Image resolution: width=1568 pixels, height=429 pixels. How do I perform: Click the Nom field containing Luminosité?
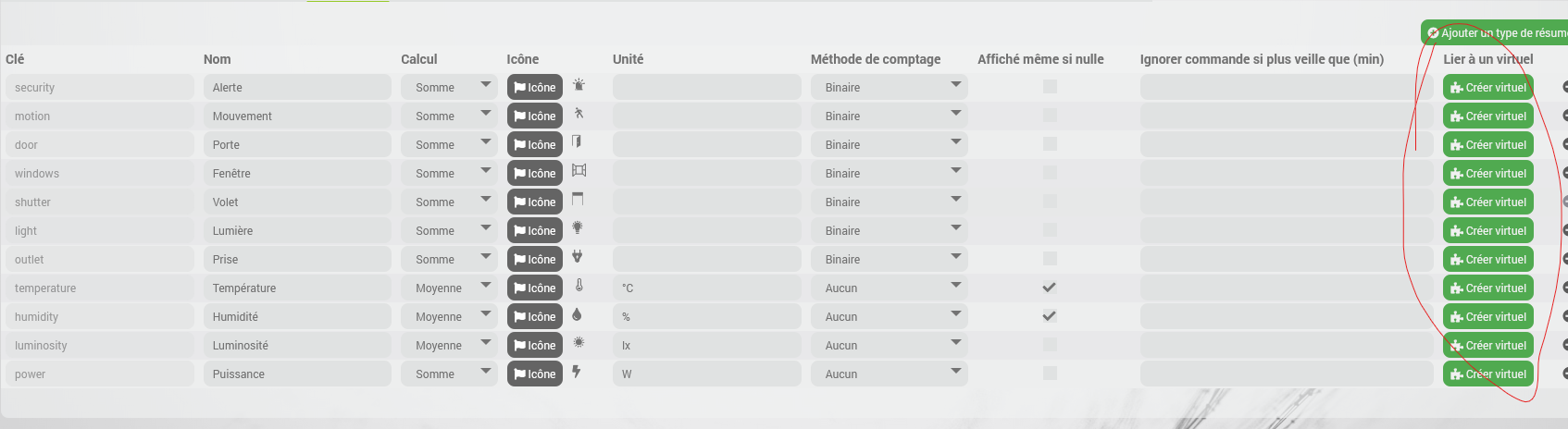[297, 345]
